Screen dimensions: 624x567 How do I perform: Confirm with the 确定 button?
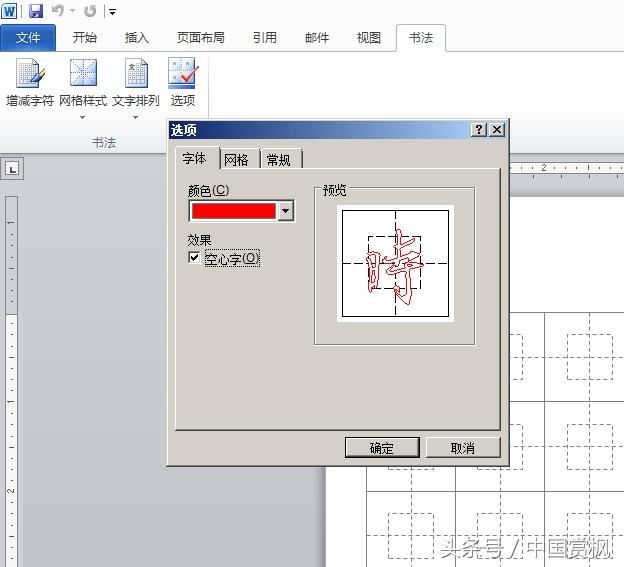click(382, 448)
